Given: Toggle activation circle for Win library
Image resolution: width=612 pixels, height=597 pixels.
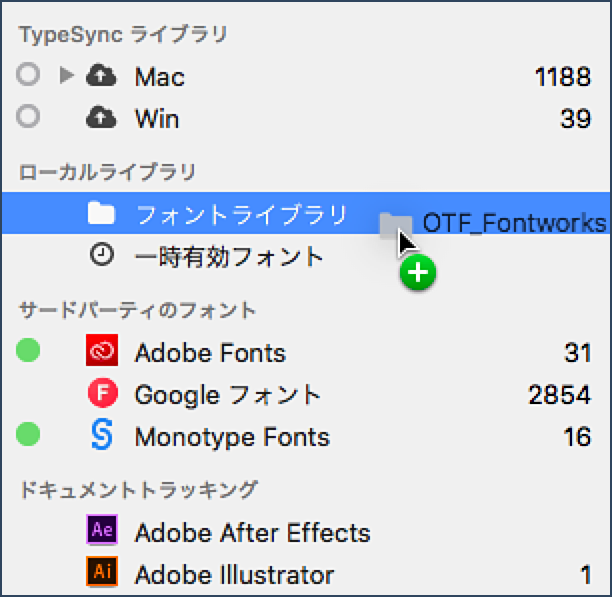Looking at the screenshot, I should pyautogui.click(x=28, y=116).
